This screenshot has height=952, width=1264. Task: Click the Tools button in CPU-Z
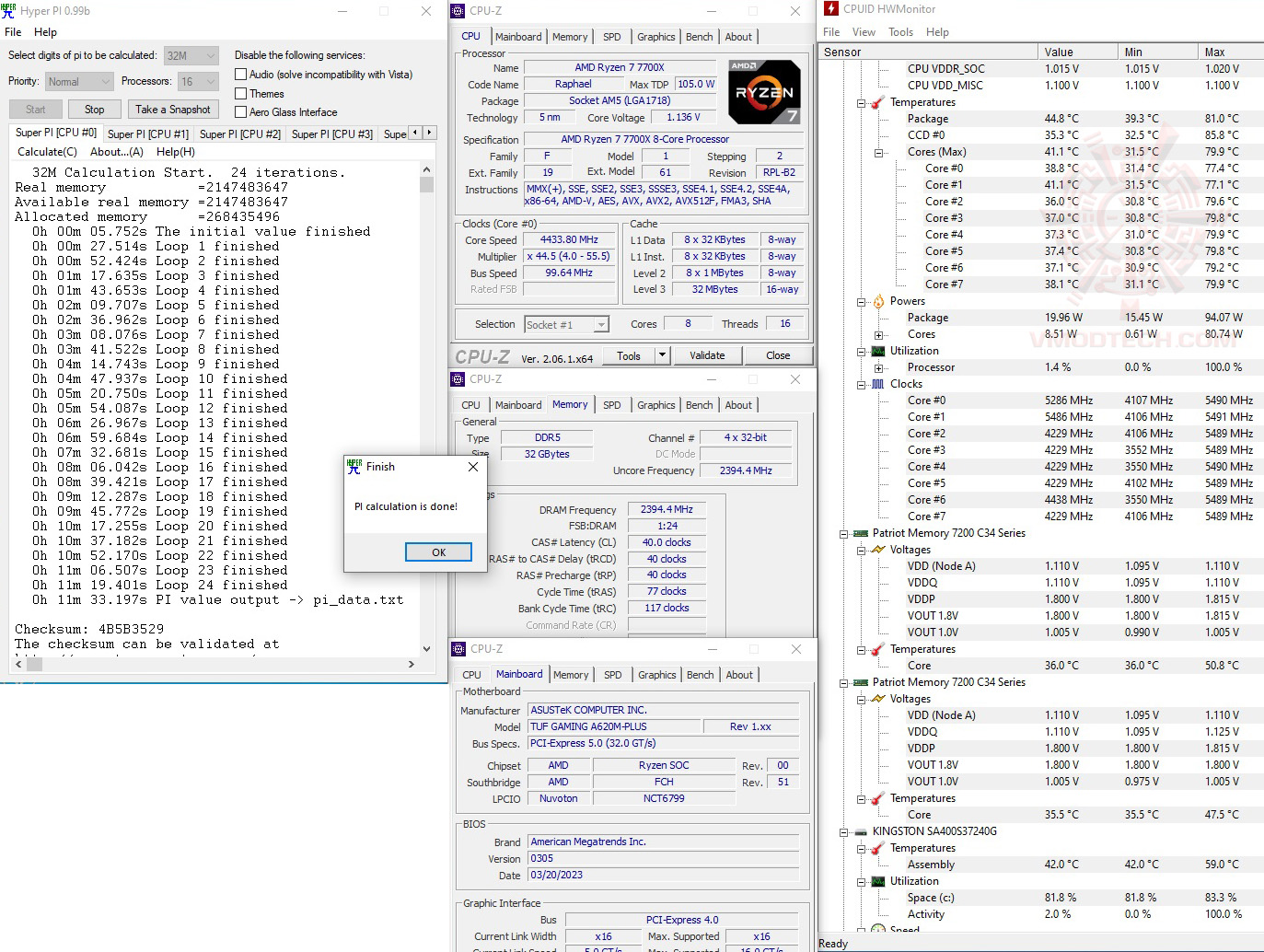pos(629,355)
